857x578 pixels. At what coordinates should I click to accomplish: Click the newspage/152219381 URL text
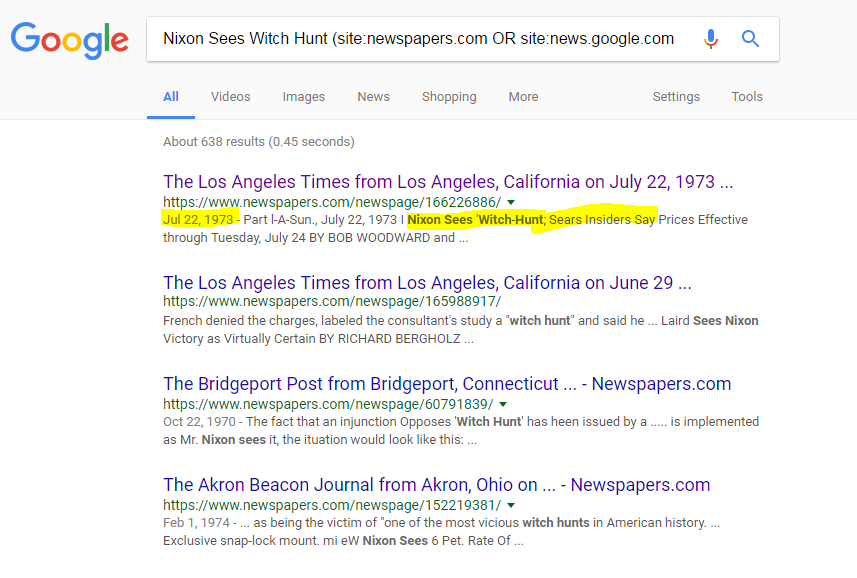coord(332,505)
